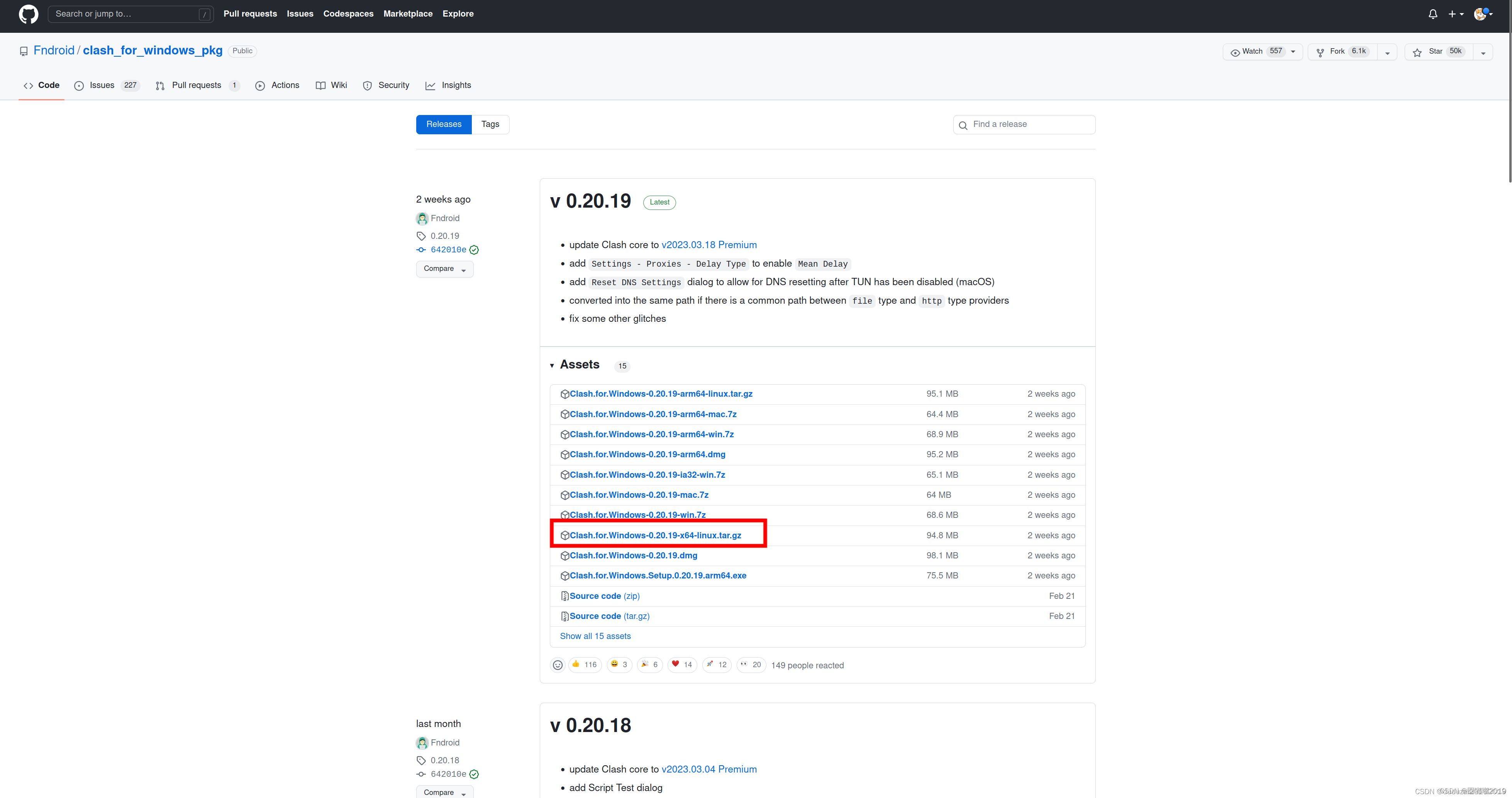Click the GitHub logo home icon
The width and height of the screenshot is (1512, 798).
pyautogui.click(x=28, y=14)
